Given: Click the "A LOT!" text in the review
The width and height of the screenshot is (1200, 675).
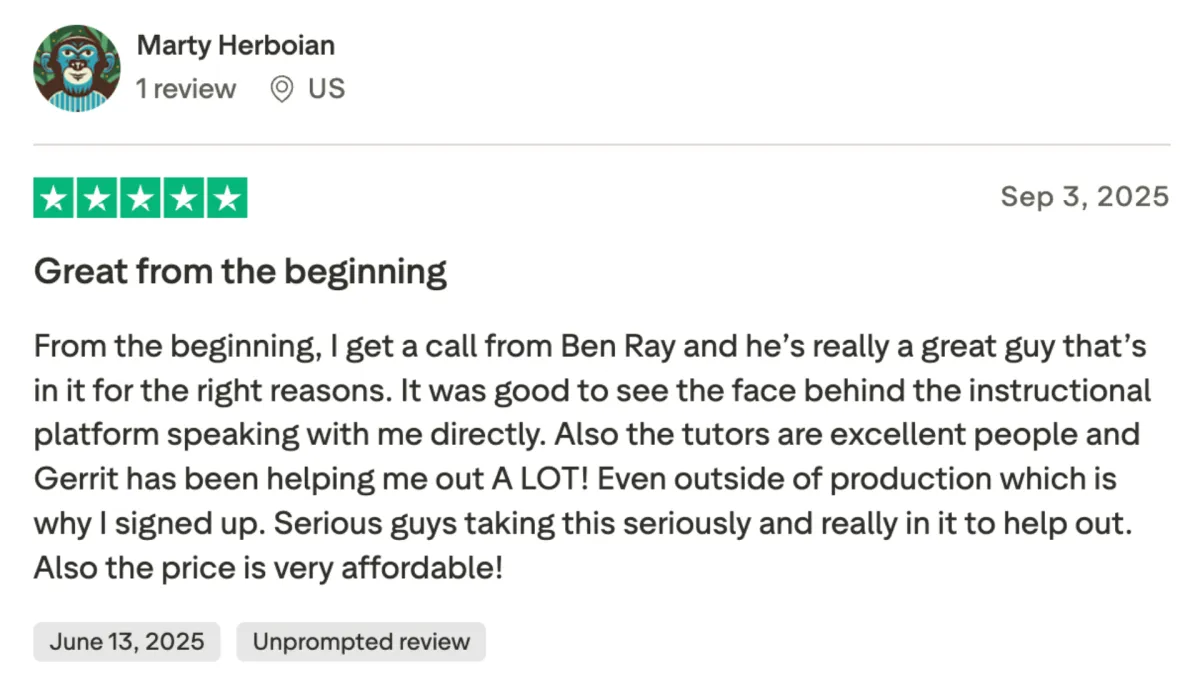Looking at the screenshot, I should coord(544,480).
